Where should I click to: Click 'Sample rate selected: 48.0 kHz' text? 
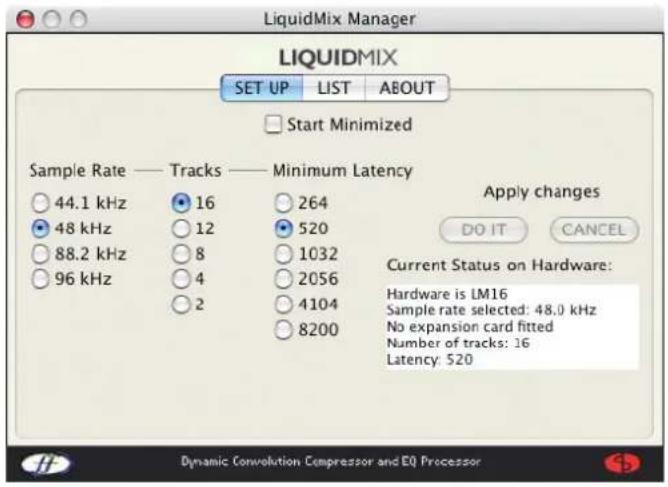(491, 310)
